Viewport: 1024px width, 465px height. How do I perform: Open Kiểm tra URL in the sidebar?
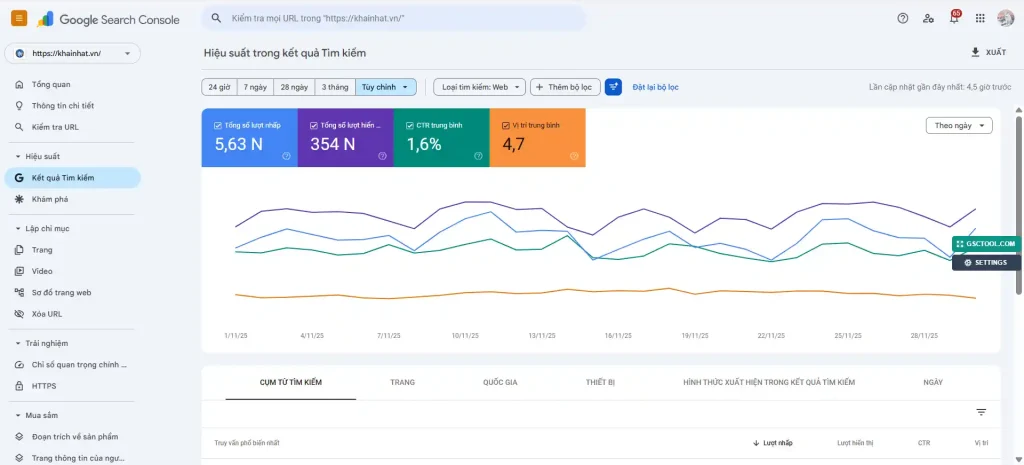pyautogui.click(x=72, y=127)
